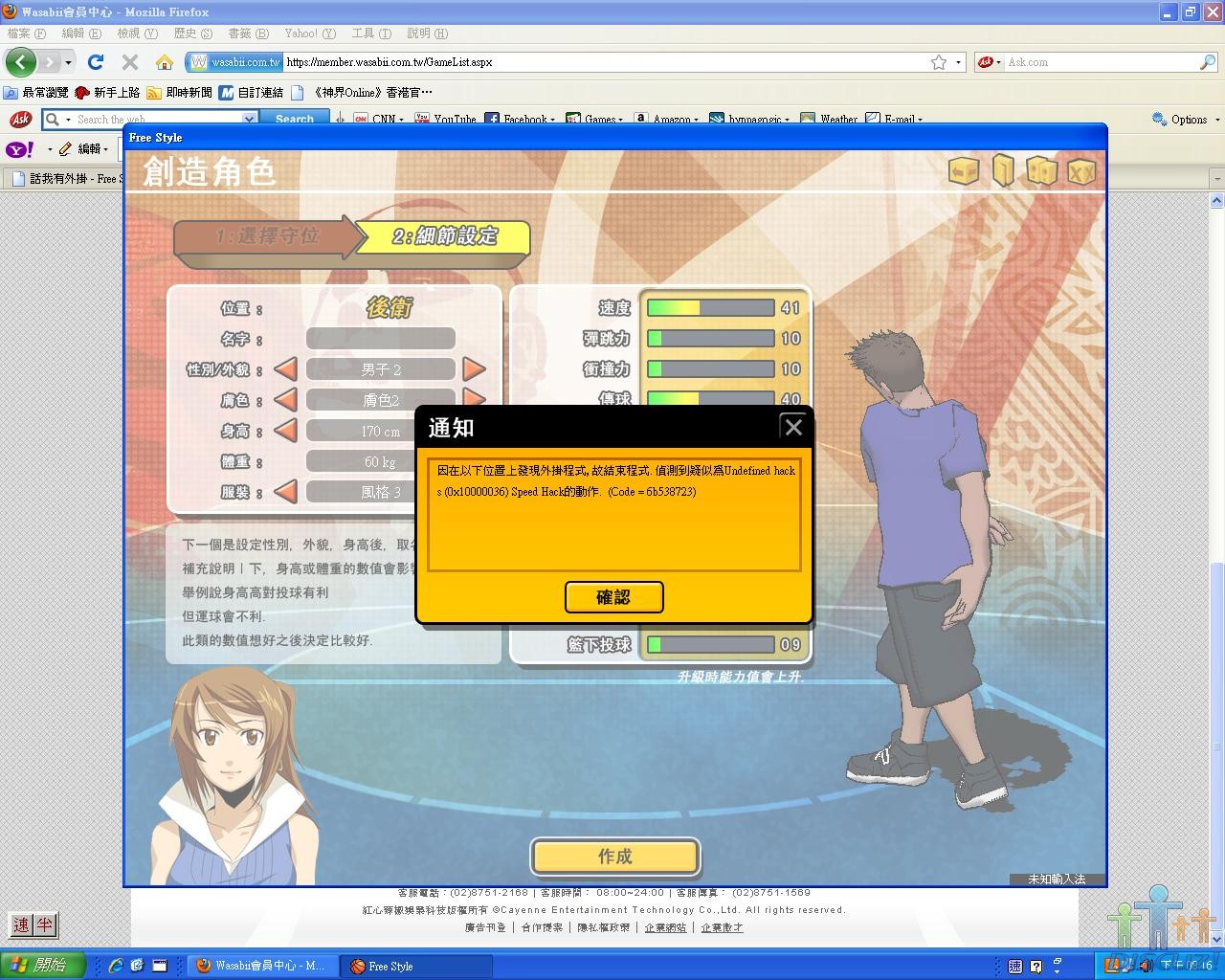Screen dimensions: 1225x980
Task: Click the game's XX cube icon
Action: coord(1081,171)
